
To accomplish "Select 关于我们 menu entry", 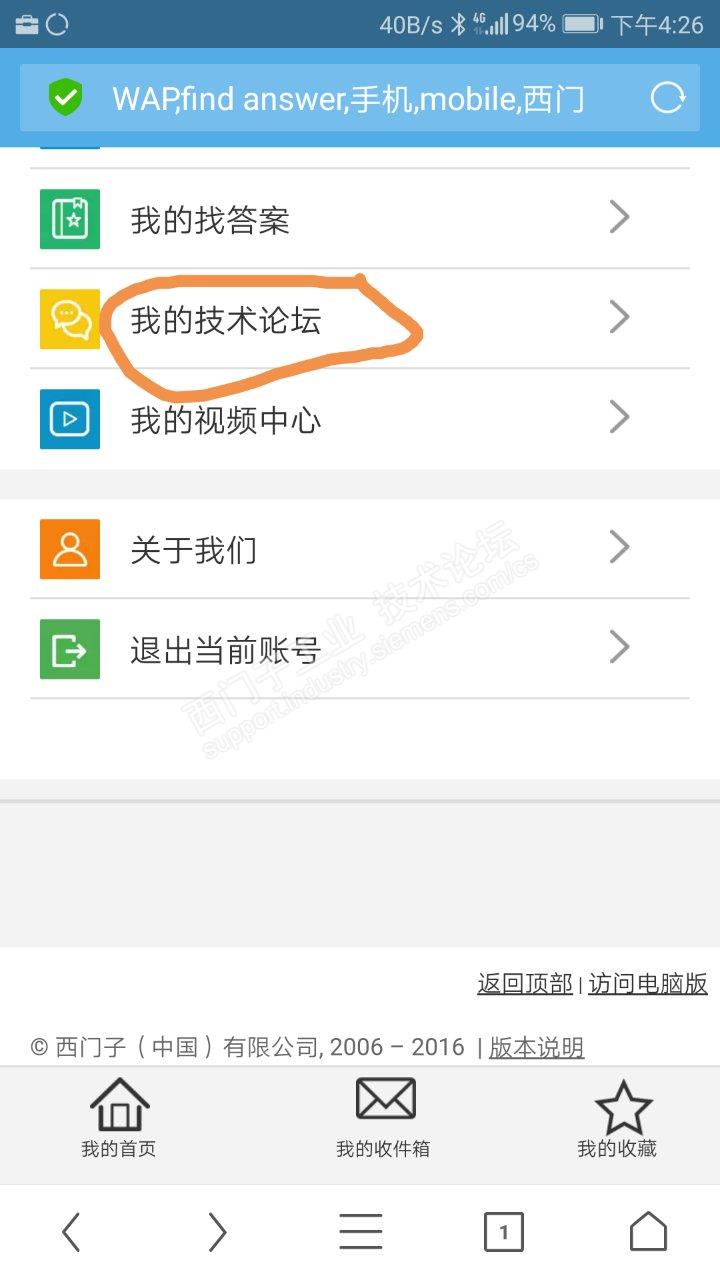I will point(360,549).
